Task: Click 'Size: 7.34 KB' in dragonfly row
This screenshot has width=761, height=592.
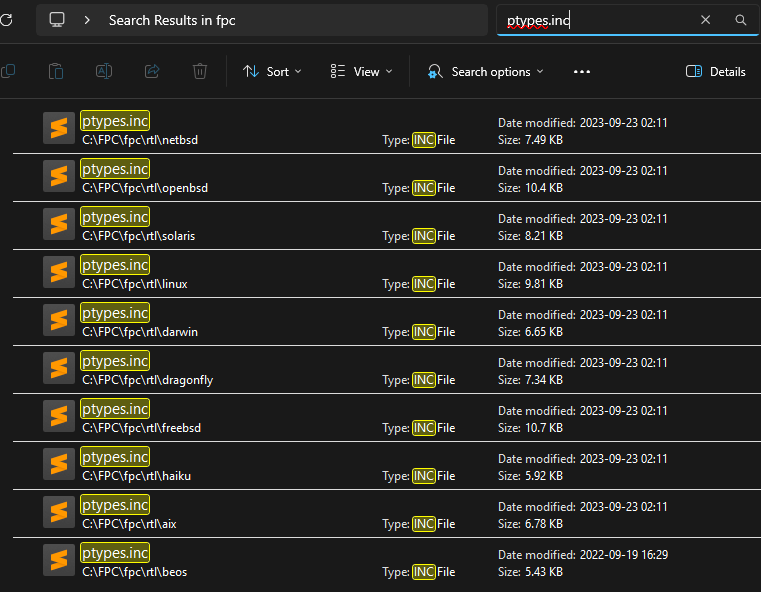Action: point(530,380)
